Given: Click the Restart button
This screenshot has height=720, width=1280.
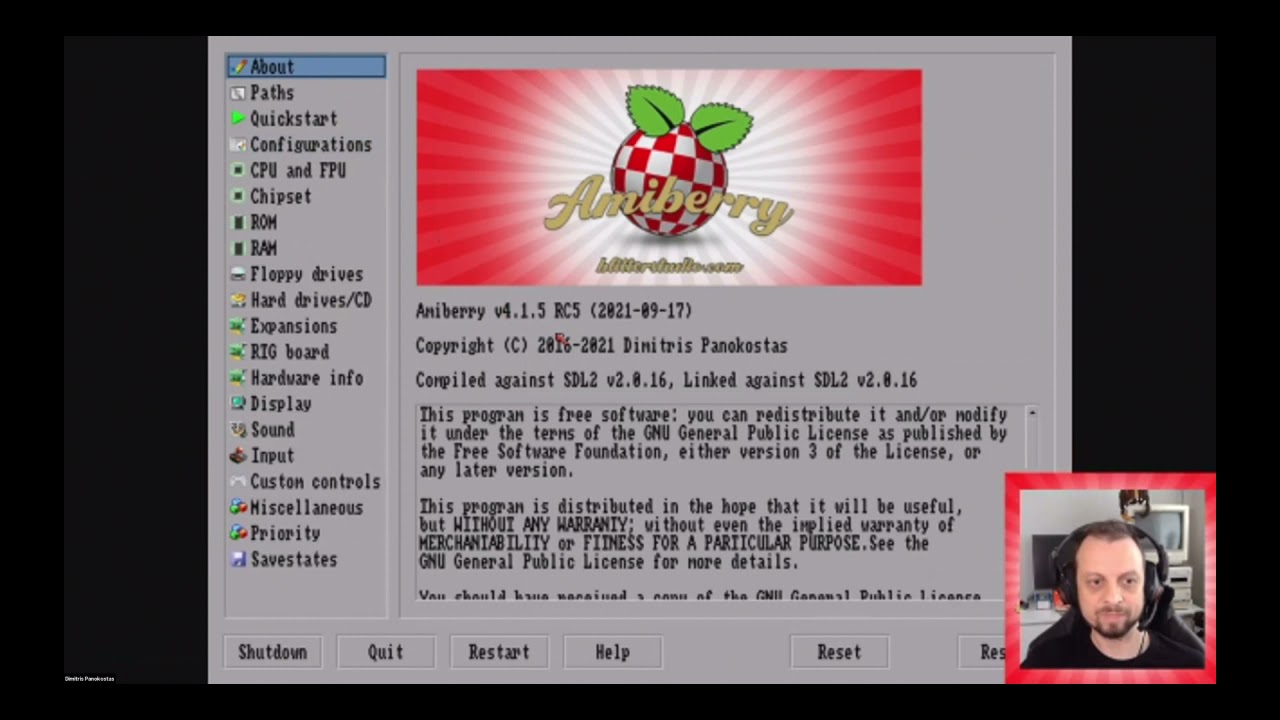Looking at the screenshot, I should coord(499,652).
